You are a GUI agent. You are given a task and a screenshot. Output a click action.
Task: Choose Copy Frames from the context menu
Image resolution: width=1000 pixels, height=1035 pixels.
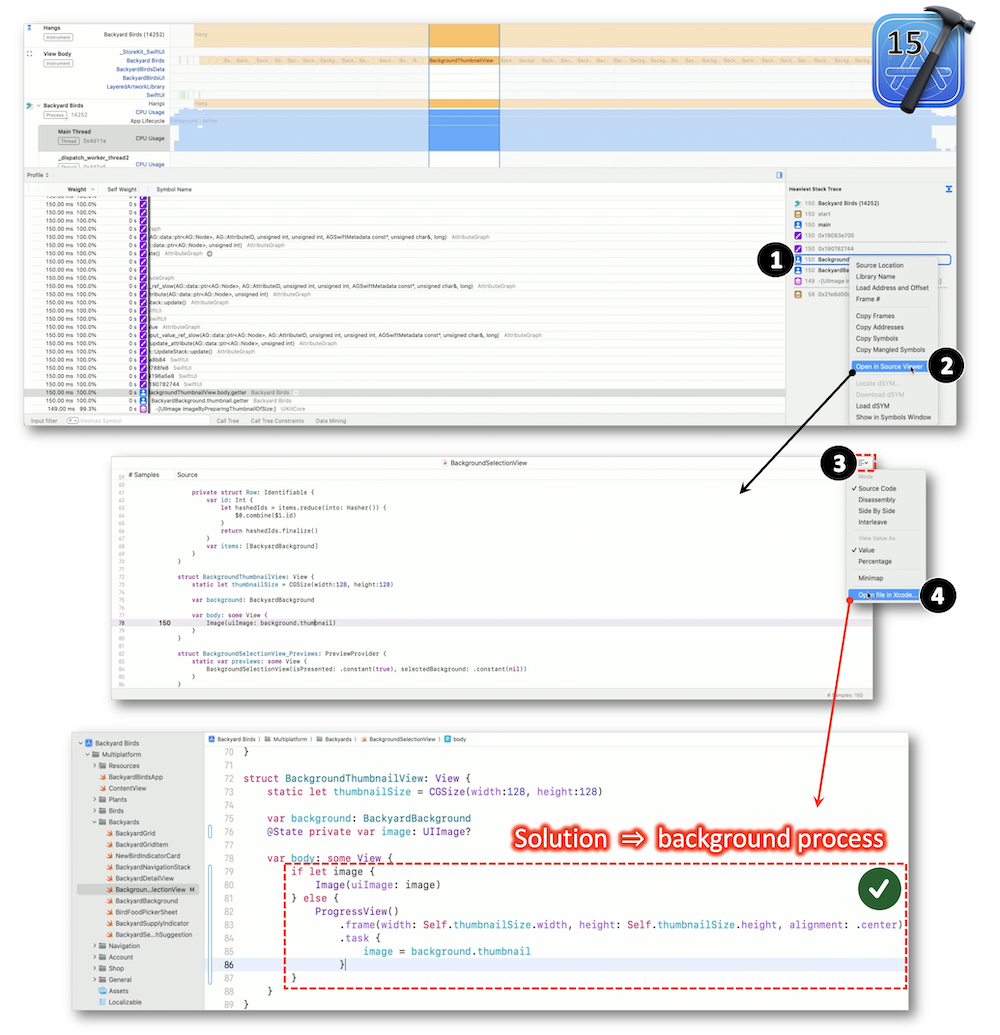tap(875, 316)
